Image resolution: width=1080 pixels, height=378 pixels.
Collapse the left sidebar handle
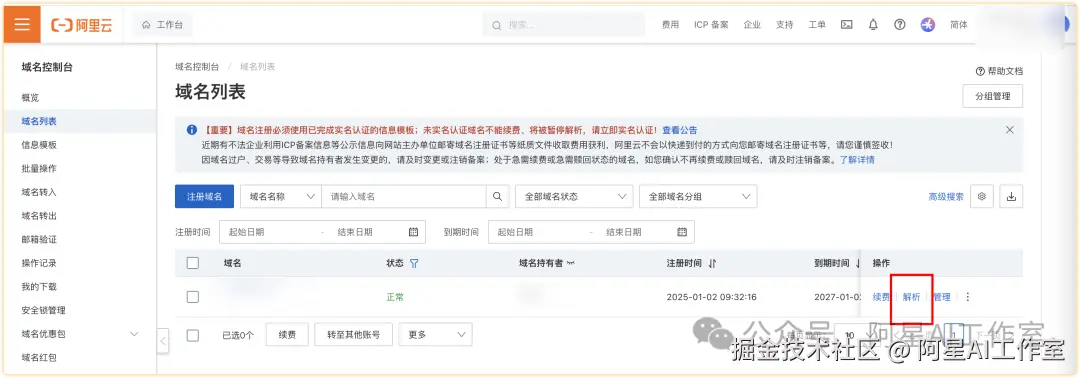coord(163,341)
